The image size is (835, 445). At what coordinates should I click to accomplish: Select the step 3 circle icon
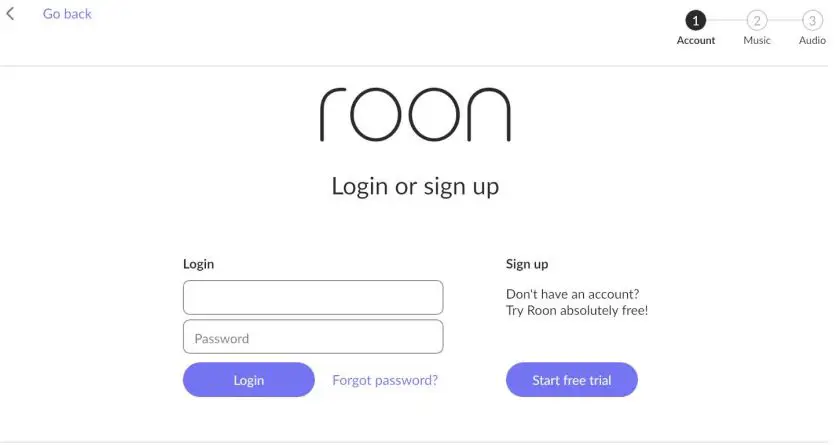pyautogui.click(x=812, y=20)
